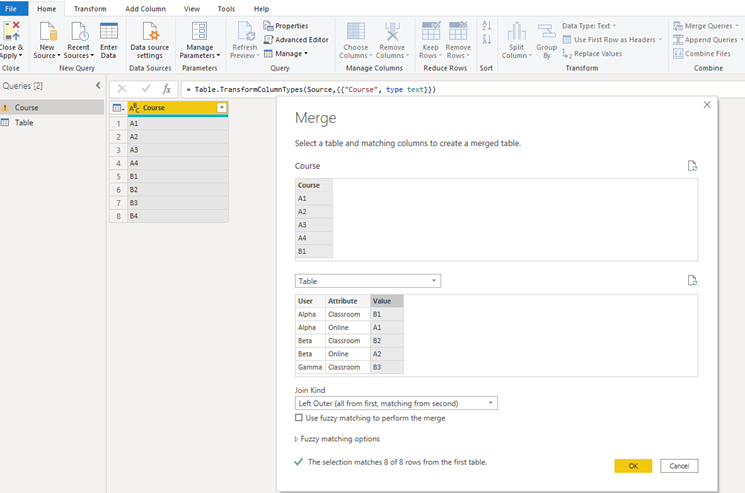Screen dimensions: 745x493
Task: Refresh the second table preview in the Merge dialog
Action: (x=692, y=281)
